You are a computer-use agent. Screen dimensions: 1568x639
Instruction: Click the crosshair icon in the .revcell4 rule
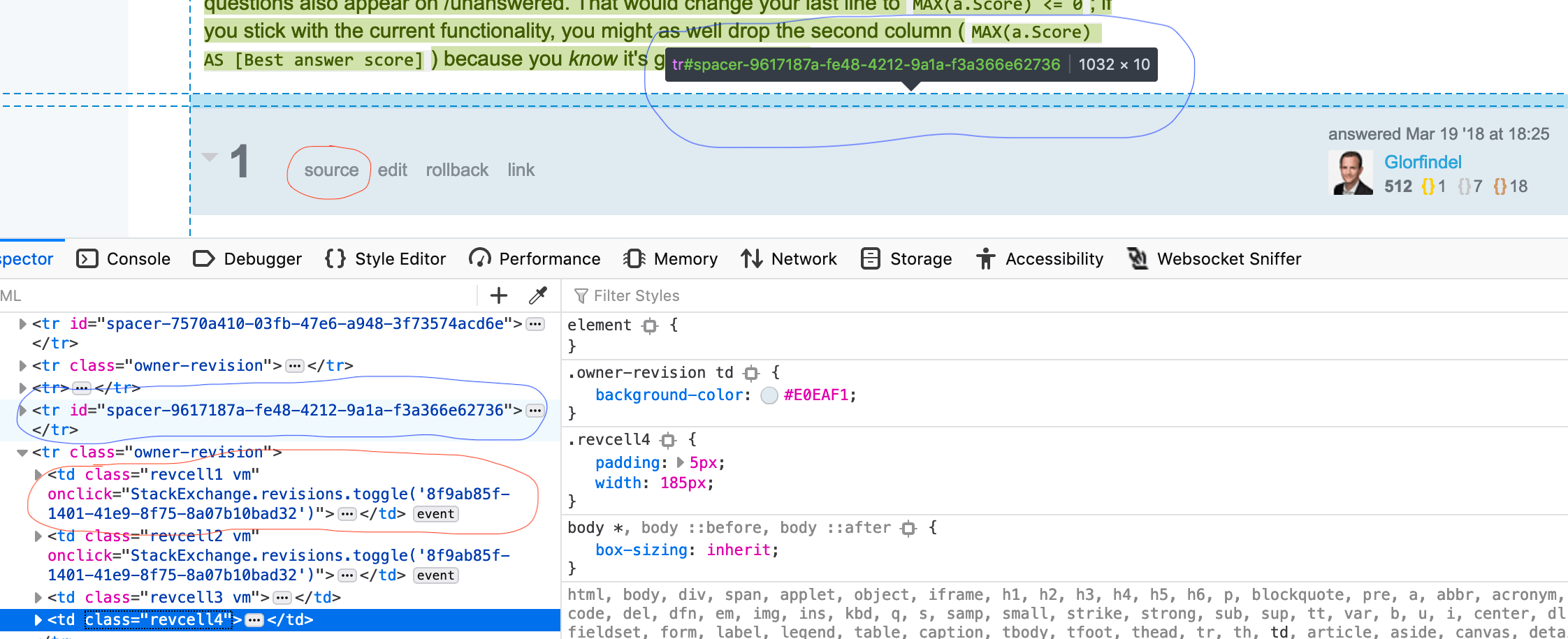(667, 440)
